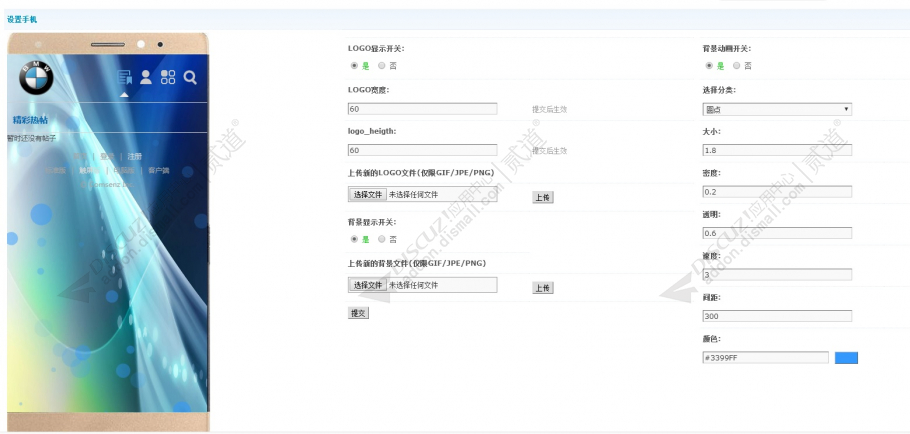Click 选择文件 for new background file
This screenshot has width=910, height=434.
[x=368, y=285]
